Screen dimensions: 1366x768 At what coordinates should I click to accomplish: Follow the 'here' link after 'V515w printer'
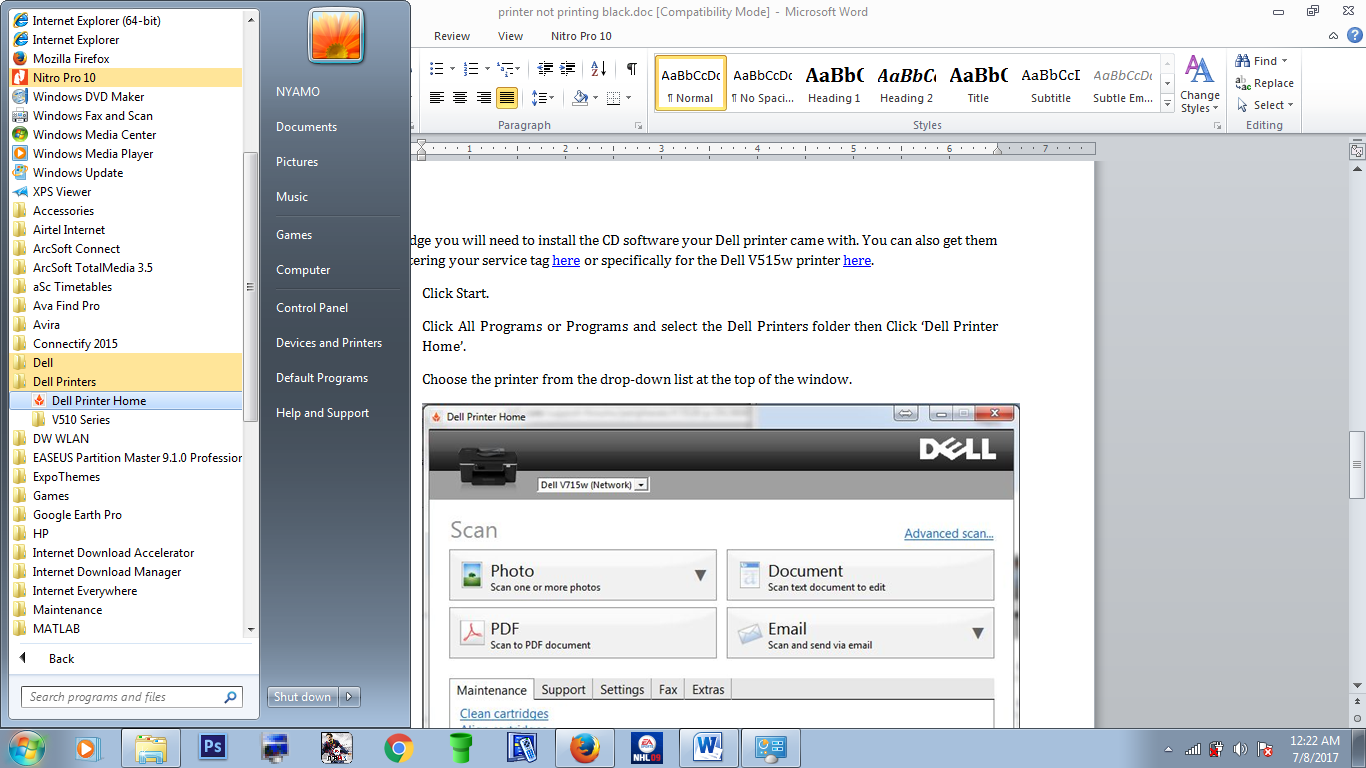(857, 261)
